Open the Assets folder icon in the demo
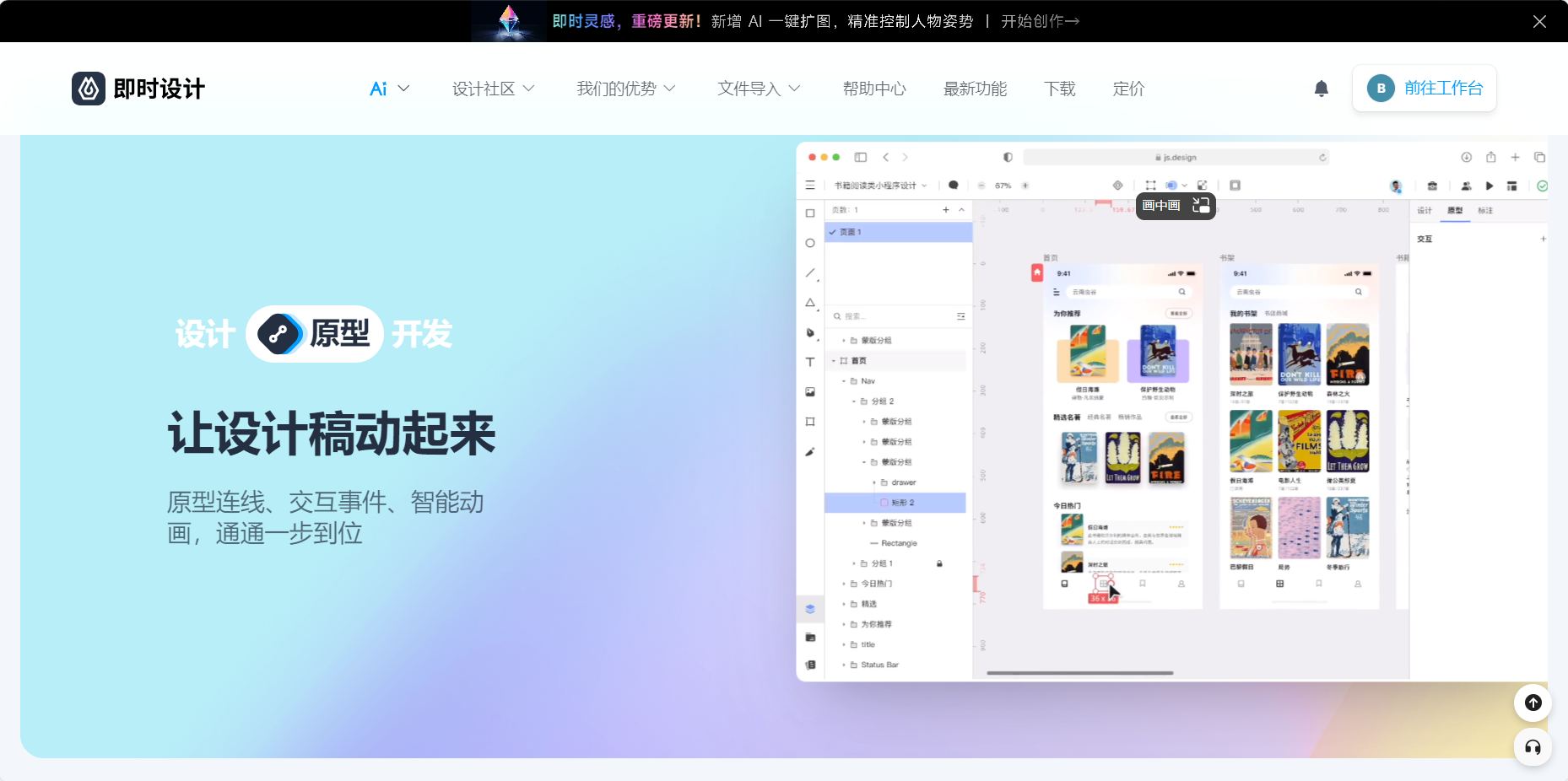 pos(810,637)
